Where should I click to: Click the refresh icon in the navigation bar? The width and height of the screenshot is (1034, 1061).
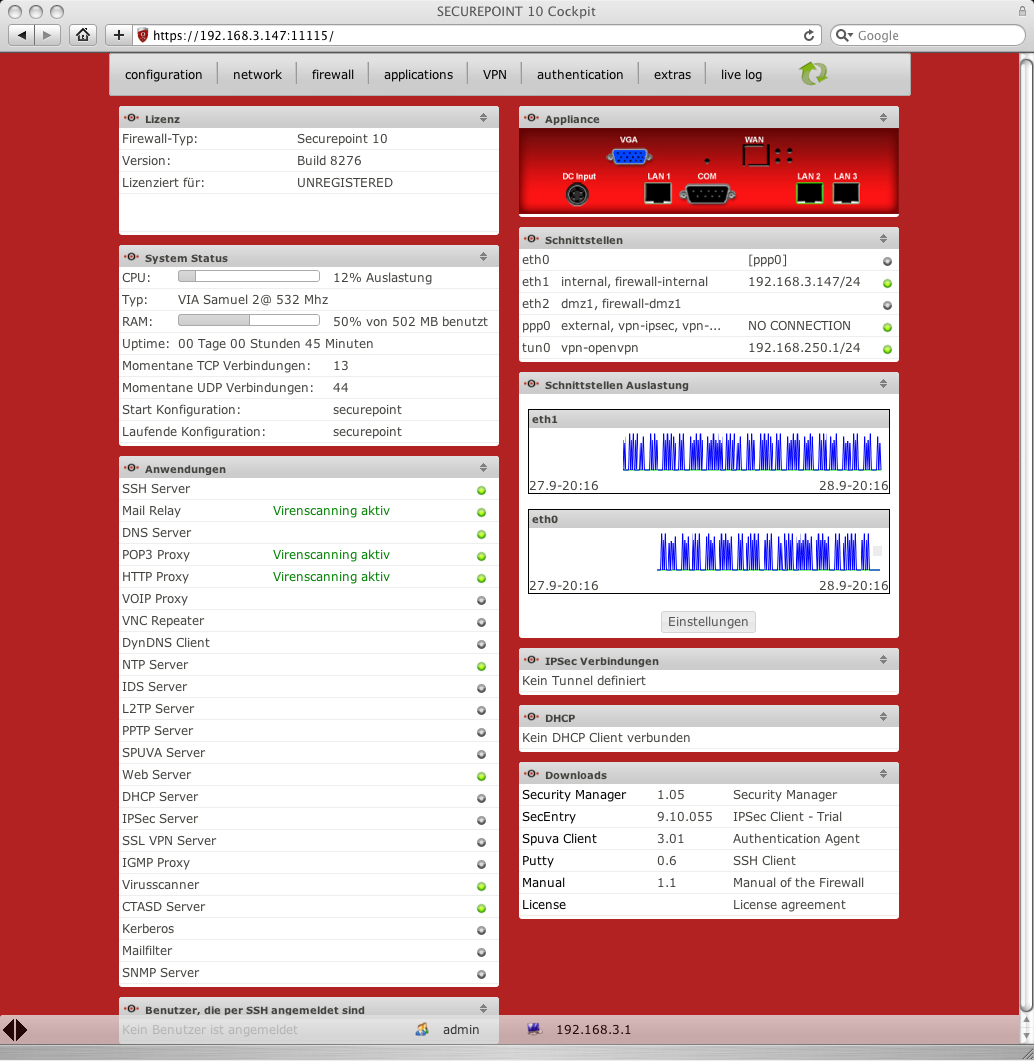(813, 74)
